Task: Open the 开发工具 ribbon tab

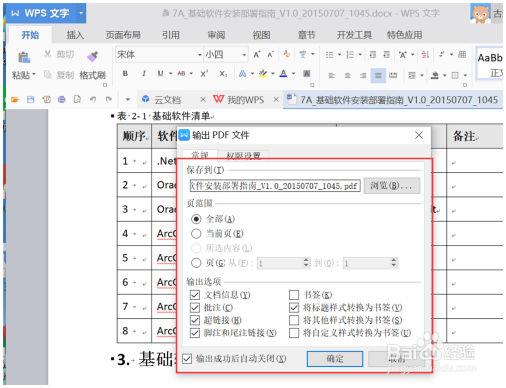Action: click(354, 35)
